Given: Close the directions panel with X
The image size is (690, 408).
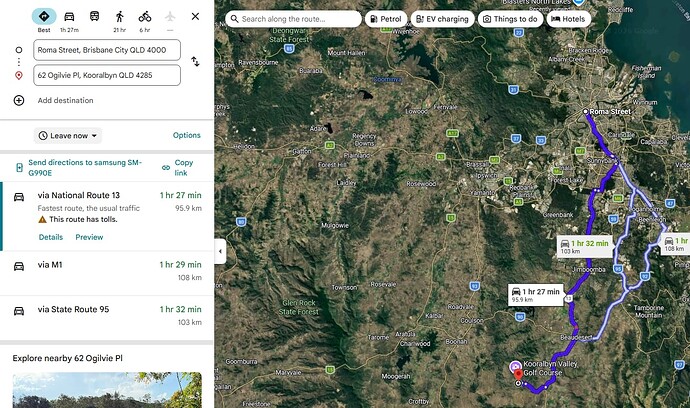Looking at the screenshot, I should (x=195, y=16).
